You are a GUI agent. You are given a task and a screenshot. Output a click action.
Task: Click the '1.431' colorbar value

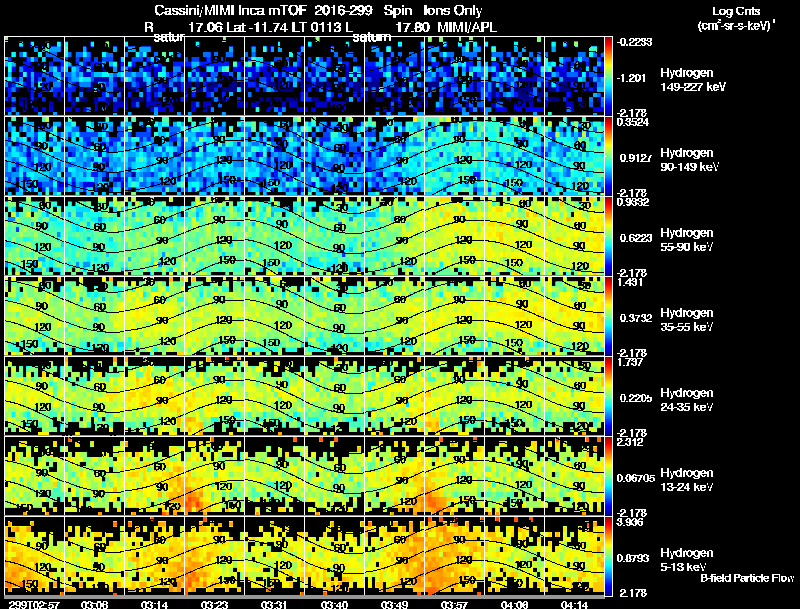pos(630,283)
